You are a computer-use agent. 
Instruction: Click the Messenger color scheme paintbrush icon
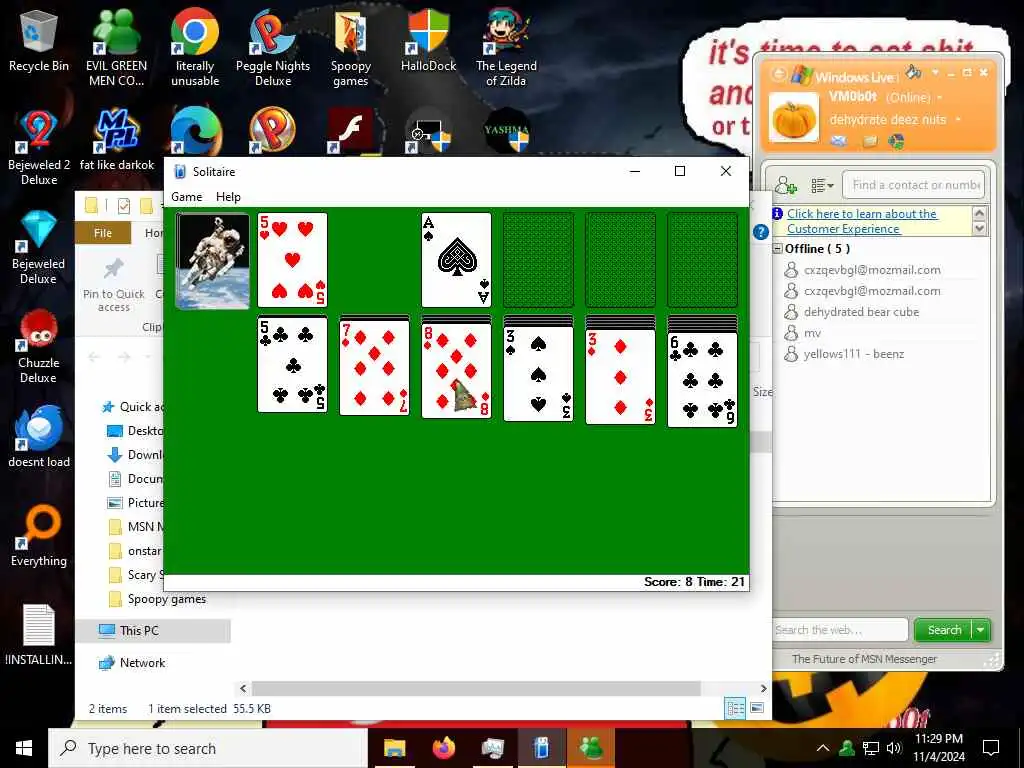(x=914, y=72)
